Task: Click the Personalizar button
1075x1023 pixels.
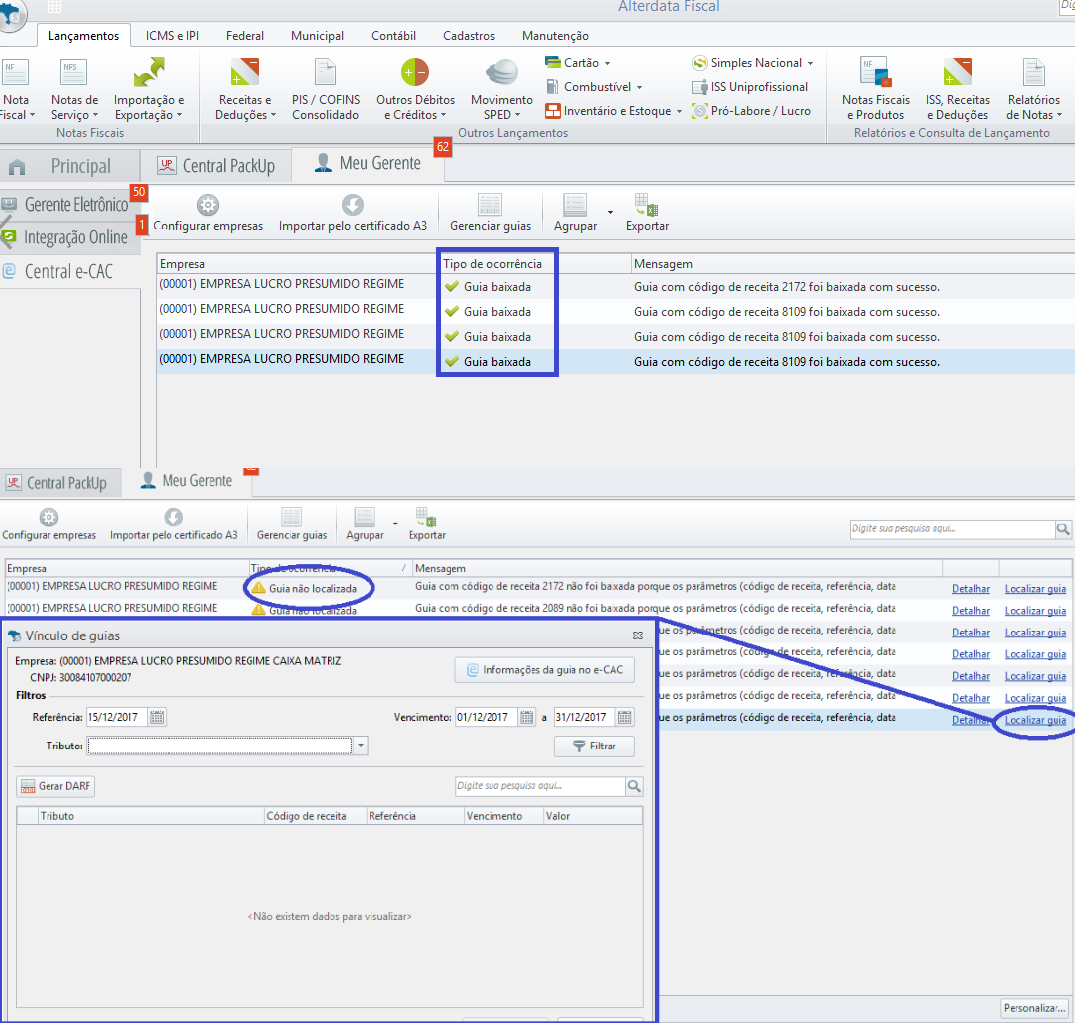Action: click(1035, 1008)
